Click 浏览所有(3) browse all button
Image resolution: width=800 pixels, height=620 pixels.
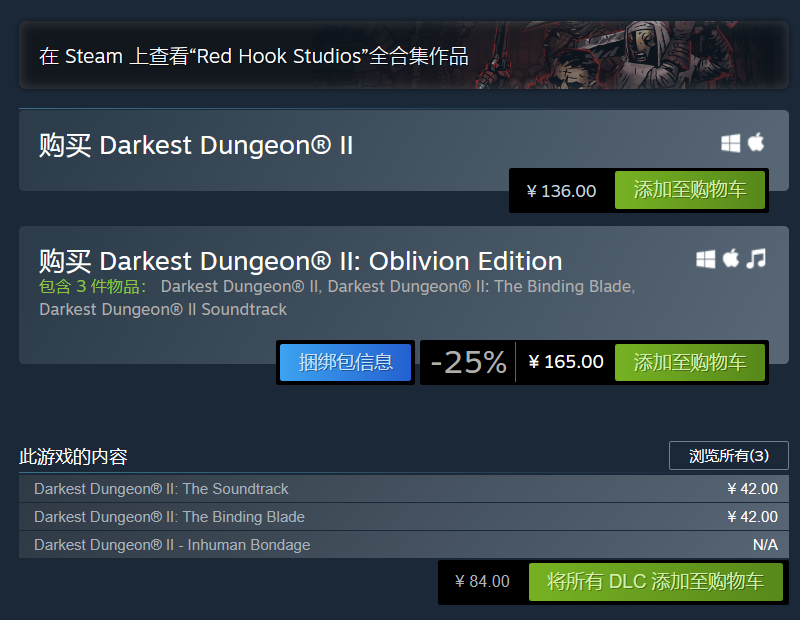(x=728, y=456)
